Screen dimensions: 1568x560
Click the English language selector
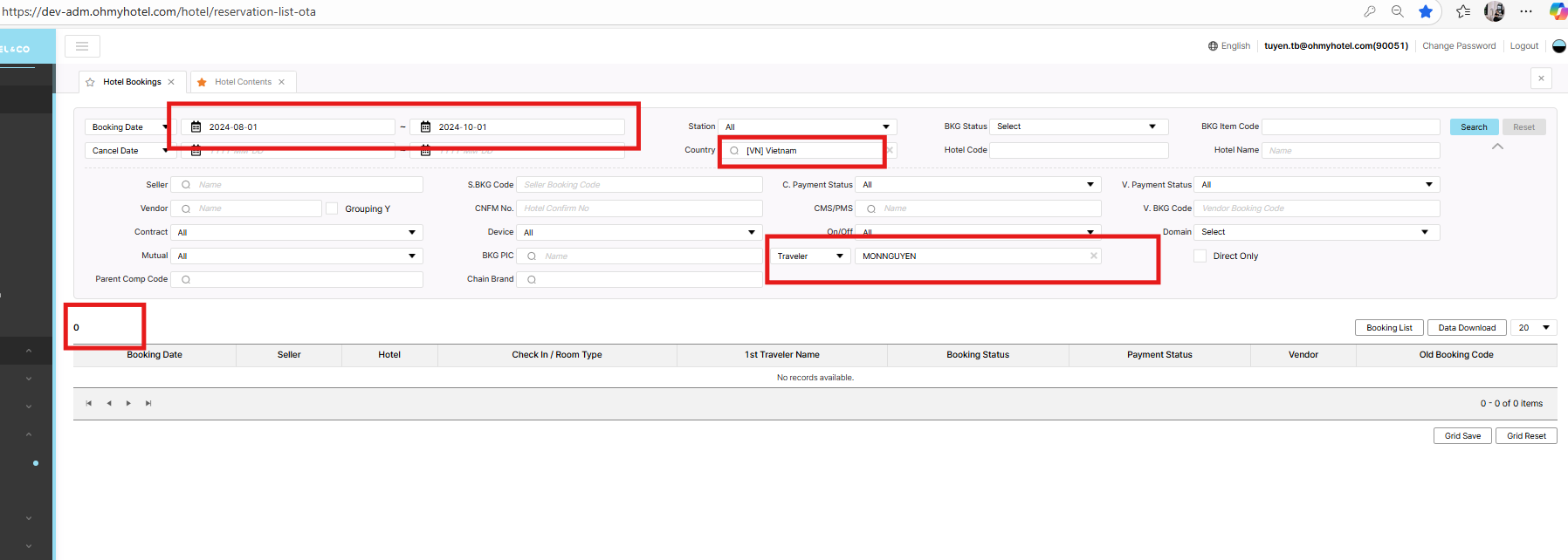point(1229,46)
